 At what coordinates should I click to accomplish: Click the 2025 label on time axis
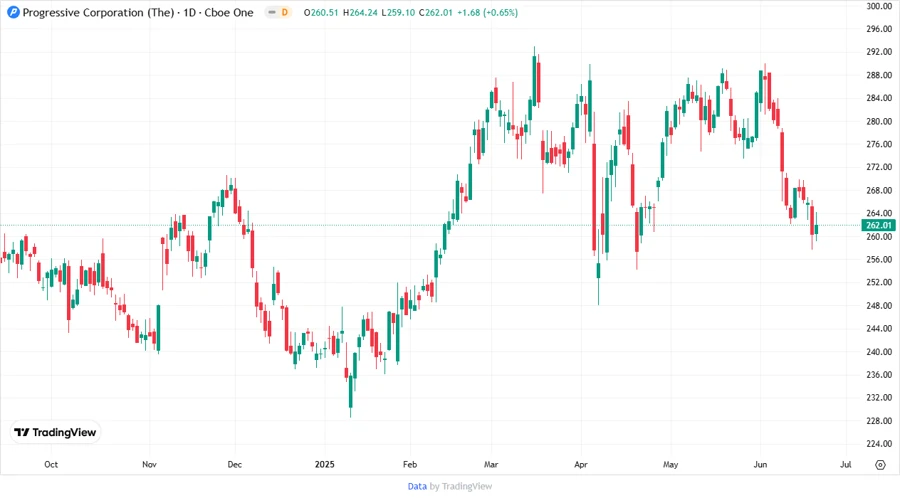click(324, 464)
